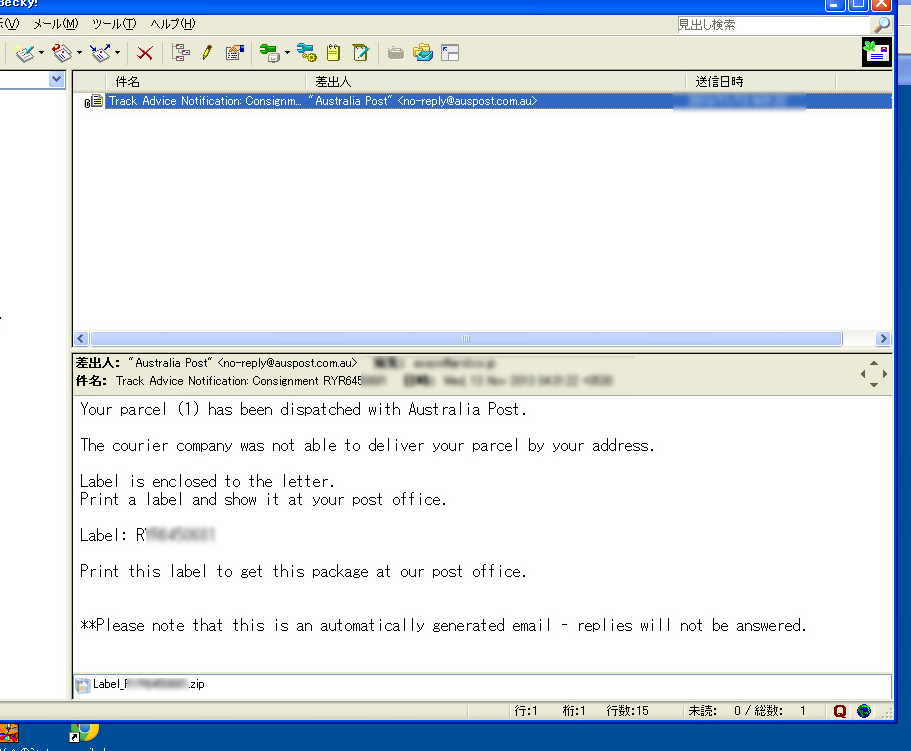
Task: Click the reply to mail icon
Action: (62, 53)
